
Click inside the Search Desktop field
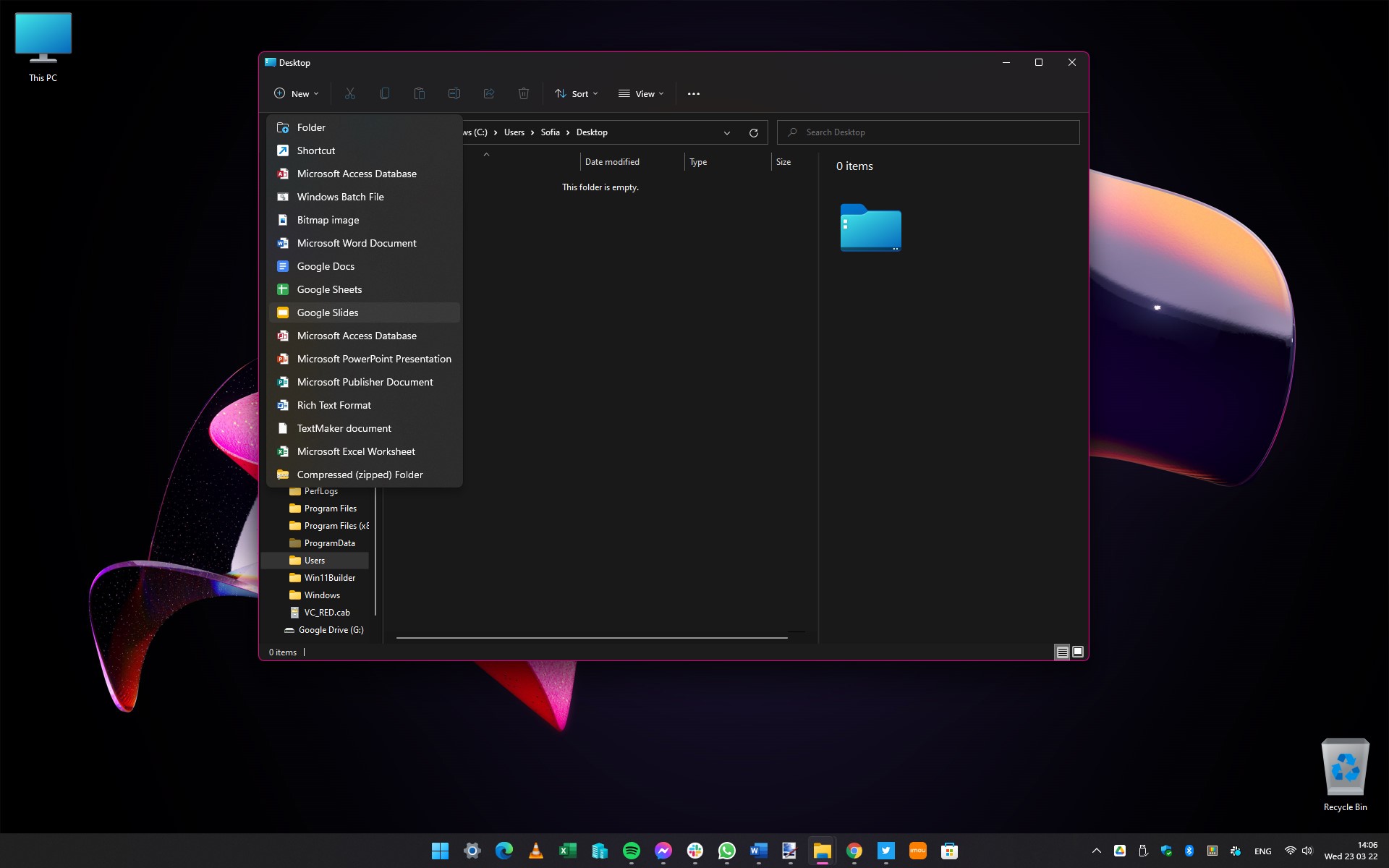click(928, 132)
